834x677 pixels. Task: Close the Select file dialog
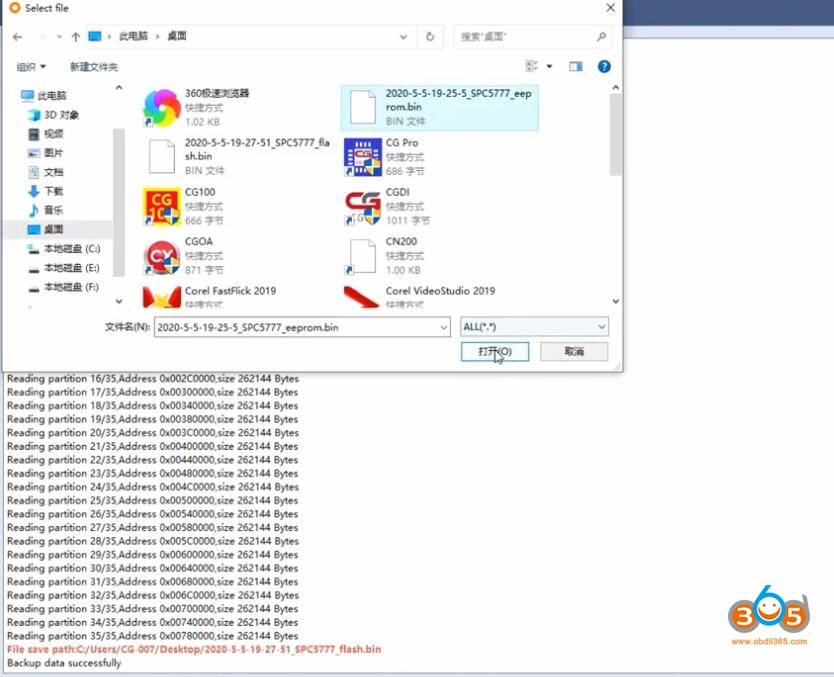610,8
